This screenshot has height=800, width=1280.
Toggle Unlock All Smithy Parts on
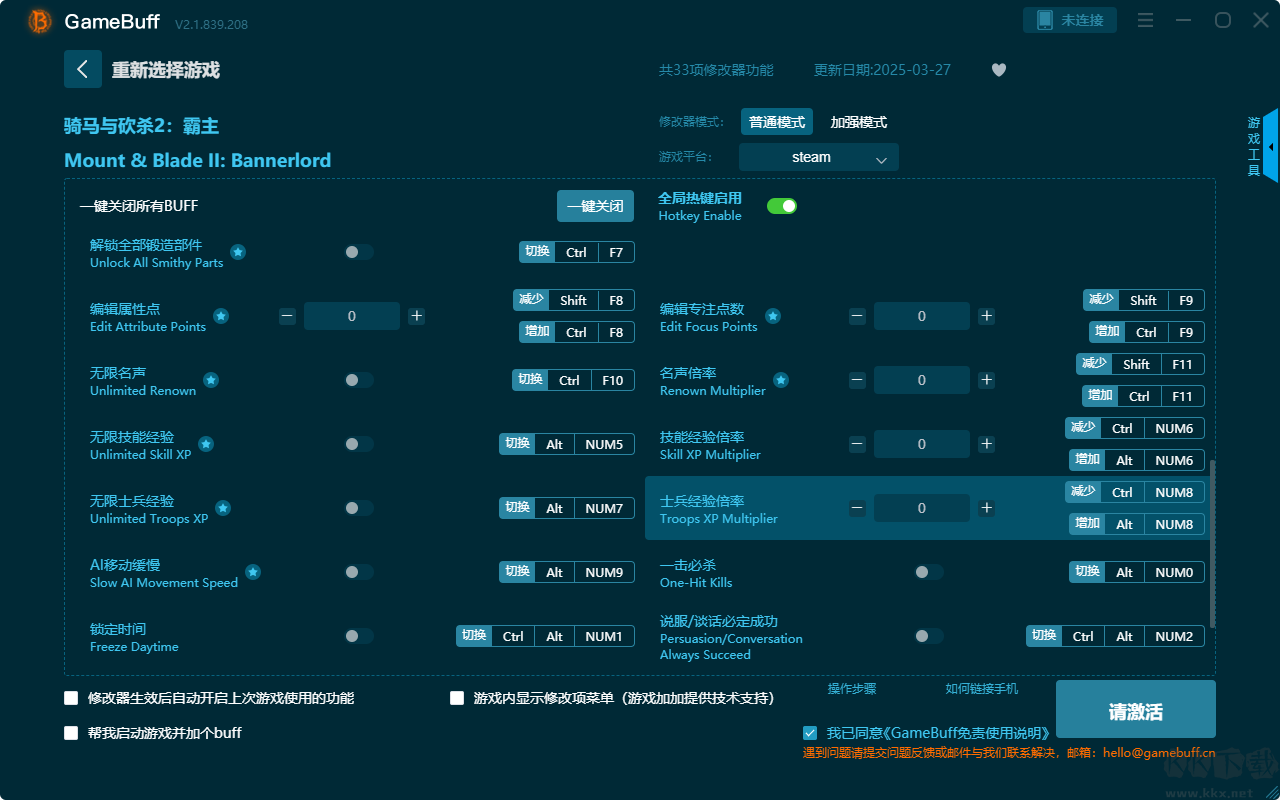tap(359, 252)
